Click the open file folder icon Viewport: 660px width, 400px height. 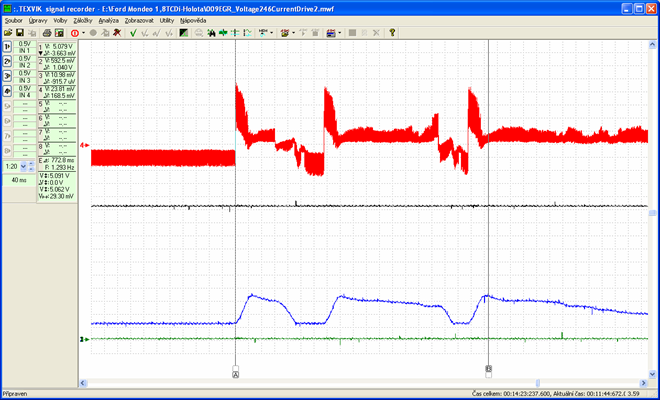click(7, 33)
